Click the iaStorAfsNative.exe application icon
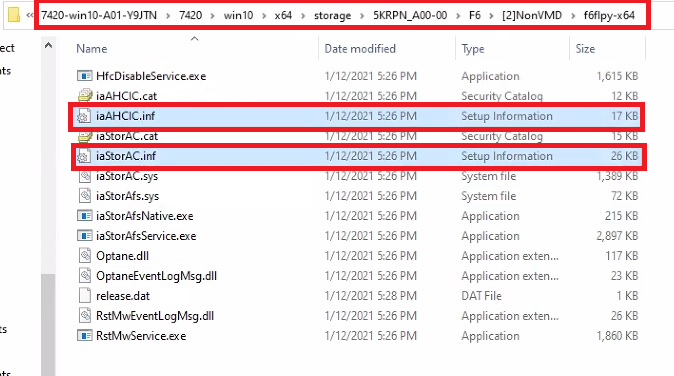Viewport: 674px width, 376px height. coord(84,216)
